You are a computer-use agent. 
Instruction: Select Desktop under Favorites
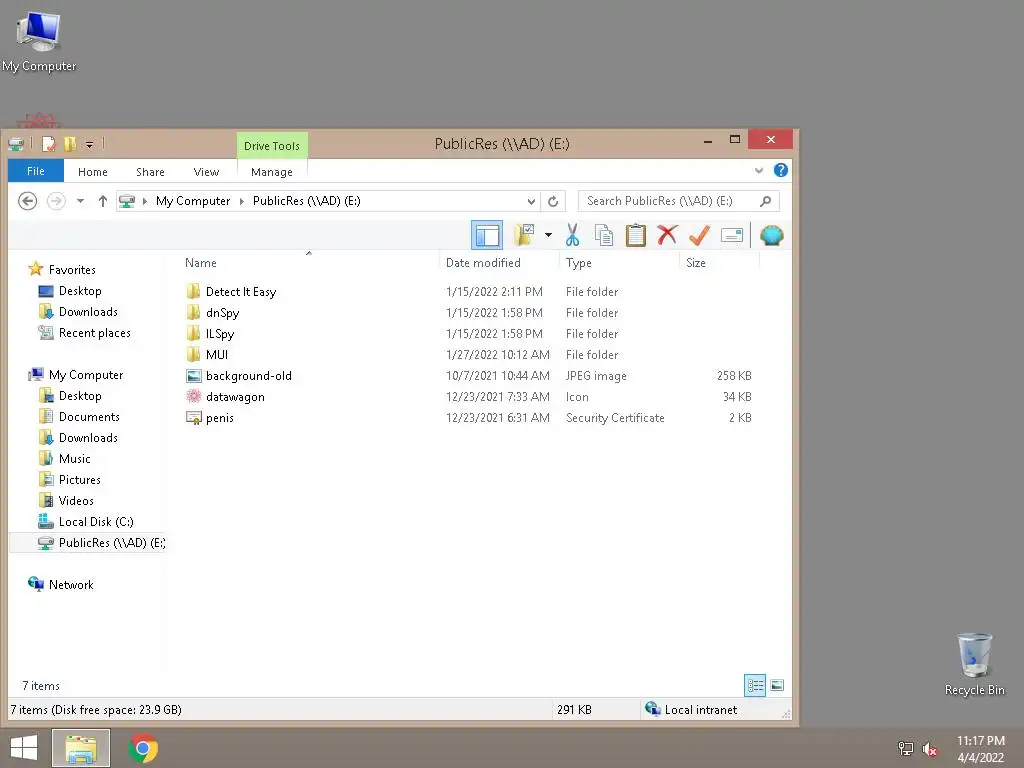coord(80,291)
